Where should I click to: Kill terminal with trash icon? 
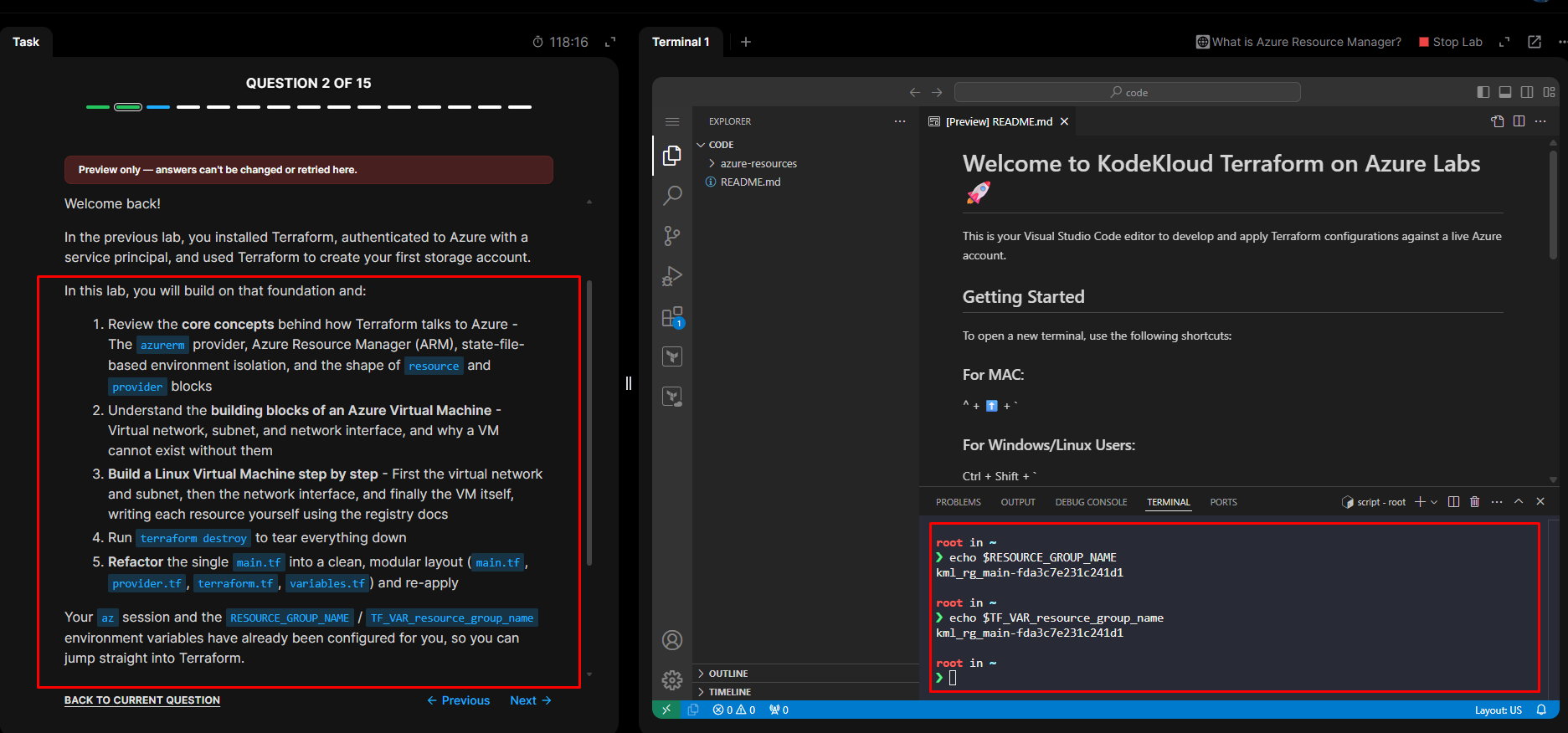click(1474, 502)
